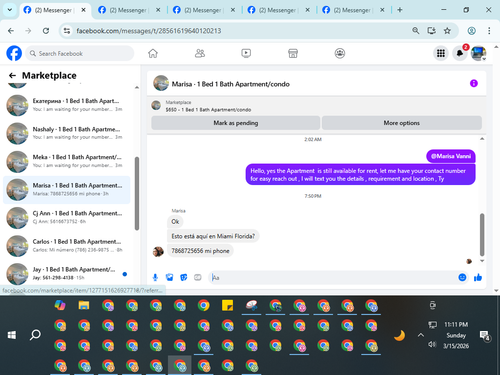The height and width of the screenshot is (375, 500).
Task: Switch to the third Messenger browser tab
Action: tap(204, 10)
